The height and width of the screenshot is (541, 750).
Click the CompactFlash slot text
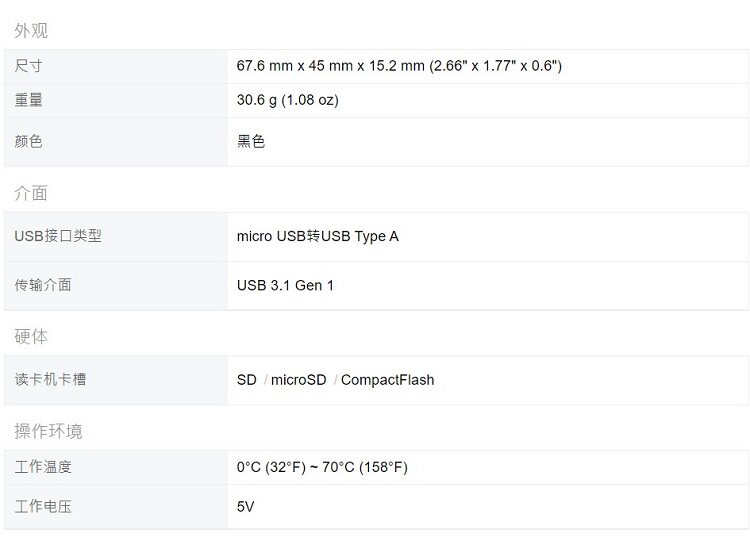(387, 380)
